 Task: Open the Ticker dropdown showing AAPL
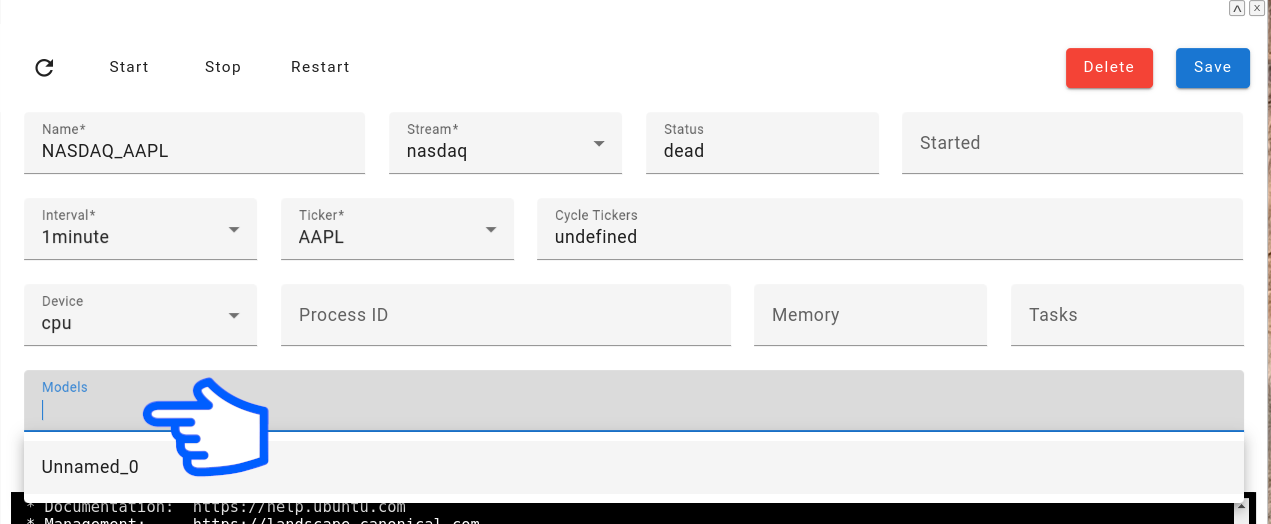[x=397, y=229]
